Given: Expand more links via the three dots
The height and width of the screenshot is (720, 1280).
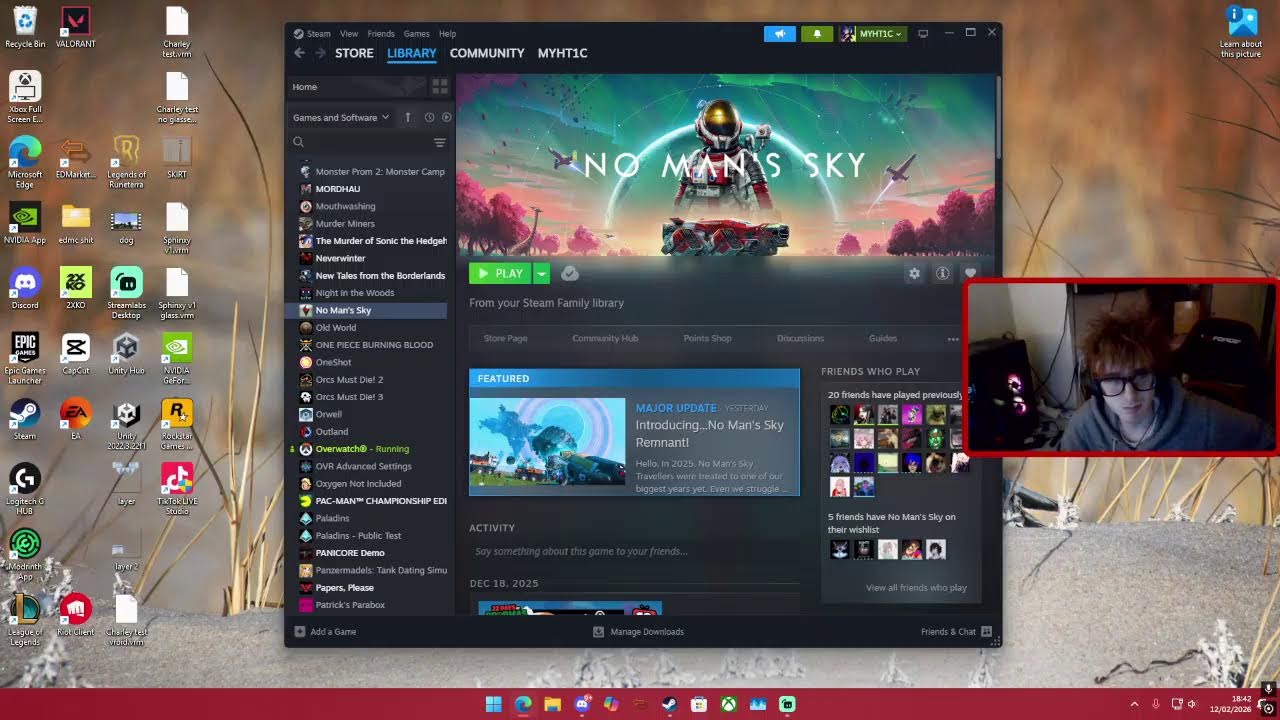Looking at the screenshot, I should coord(953,339).
